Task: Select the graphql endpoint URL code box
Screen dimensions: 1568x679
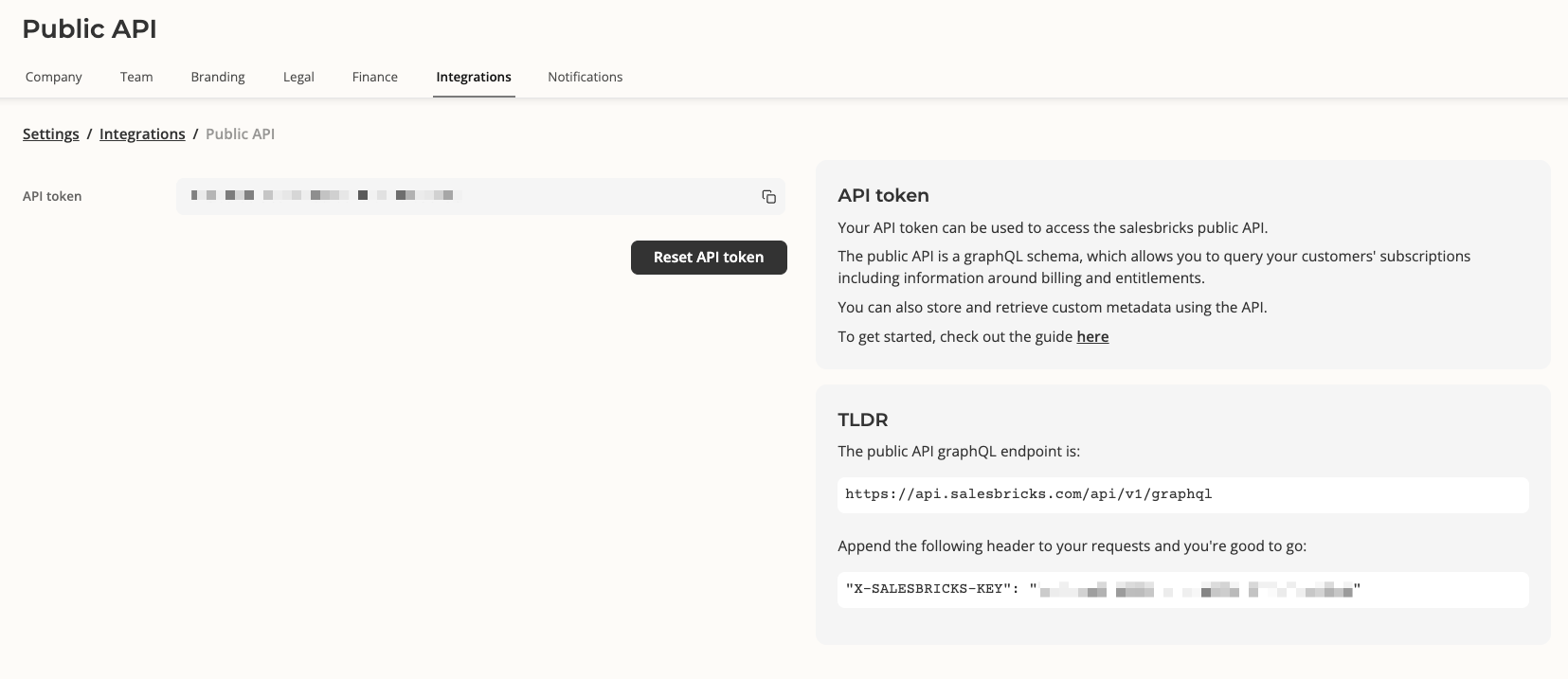Action: [x=1183, y=494]
